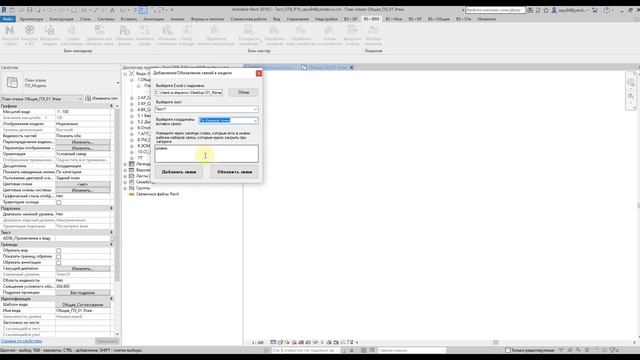
Task: Click the help question mark icon
Action: coord(607,10)
